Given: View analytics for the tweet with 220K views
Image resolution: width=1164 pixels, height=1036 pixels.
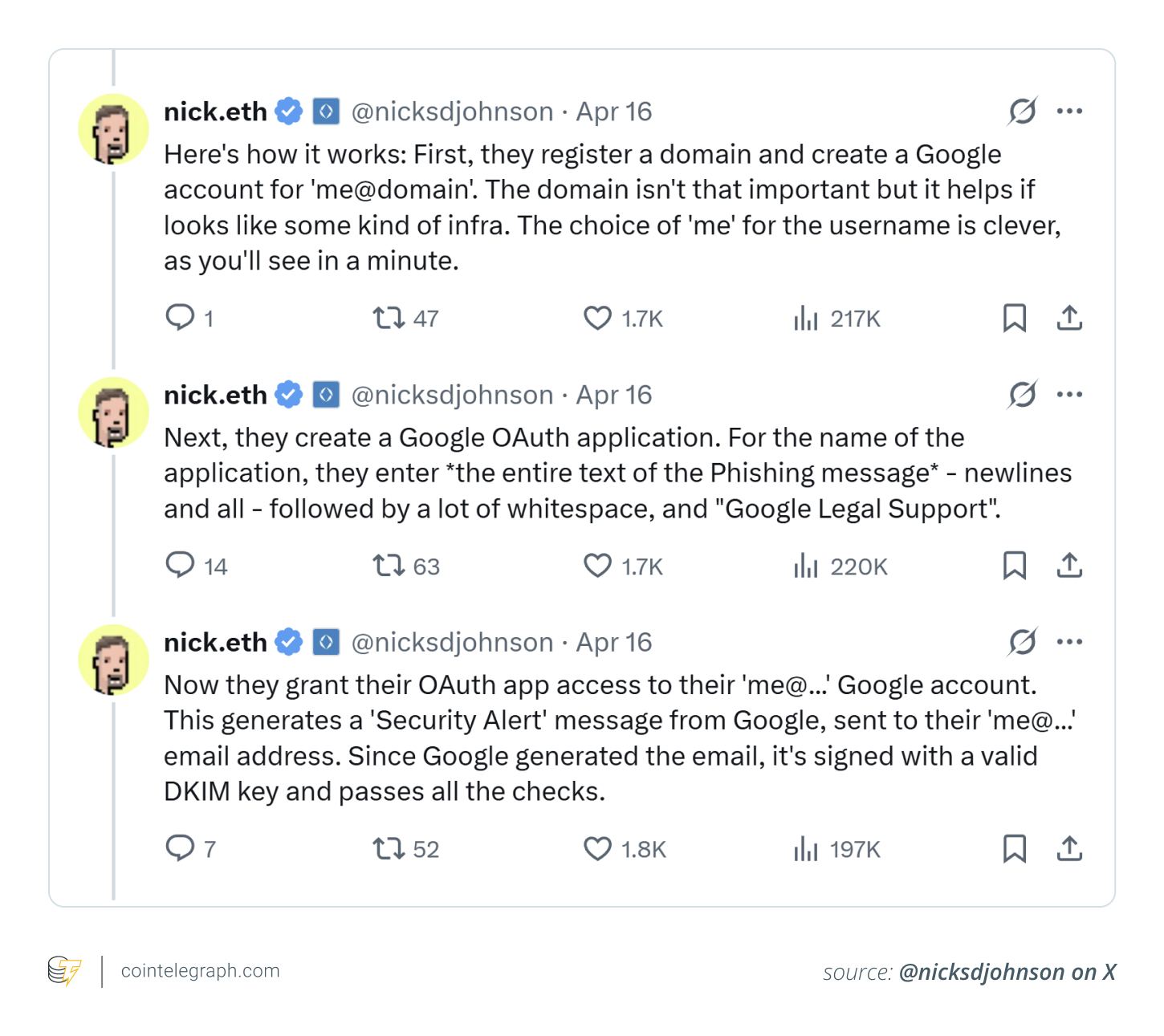Looking at the screenshot, I should point(806,567).
